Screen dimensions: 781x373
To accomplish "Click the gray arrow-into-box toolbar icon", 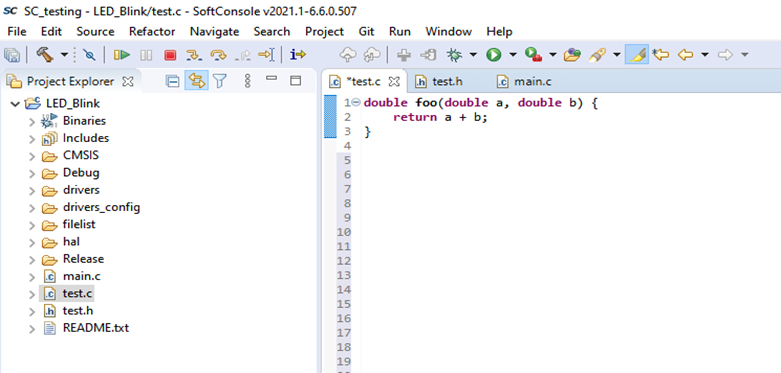I will point(428,55).
